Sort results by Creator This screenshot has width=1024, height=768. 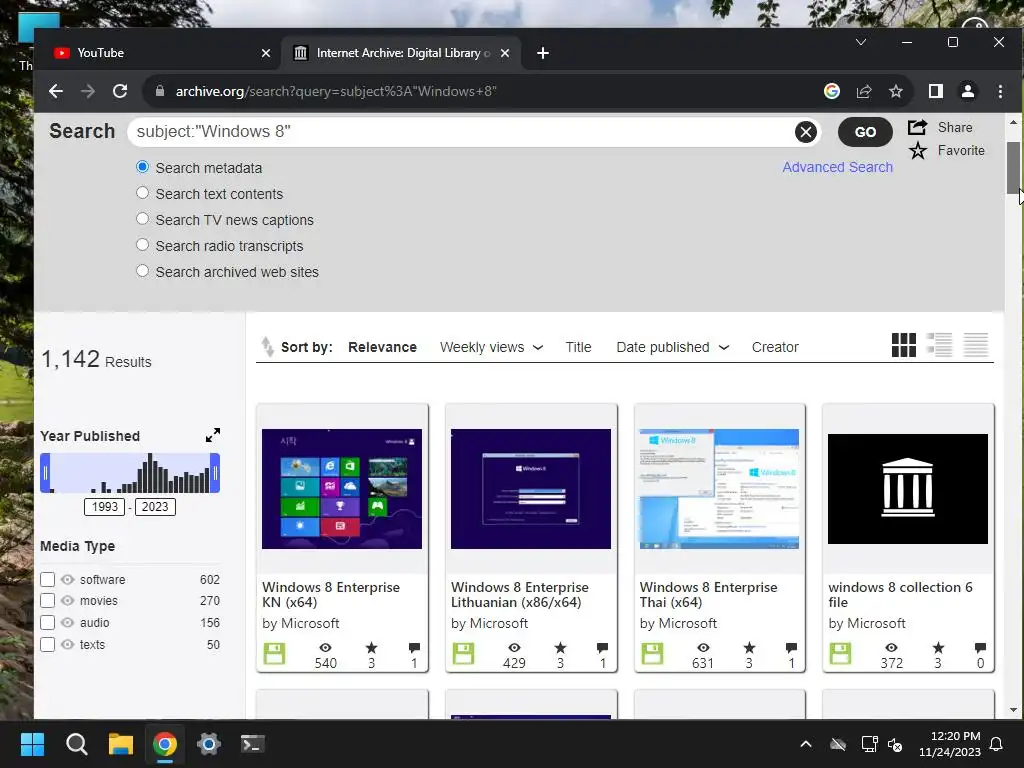coord(775,347)
